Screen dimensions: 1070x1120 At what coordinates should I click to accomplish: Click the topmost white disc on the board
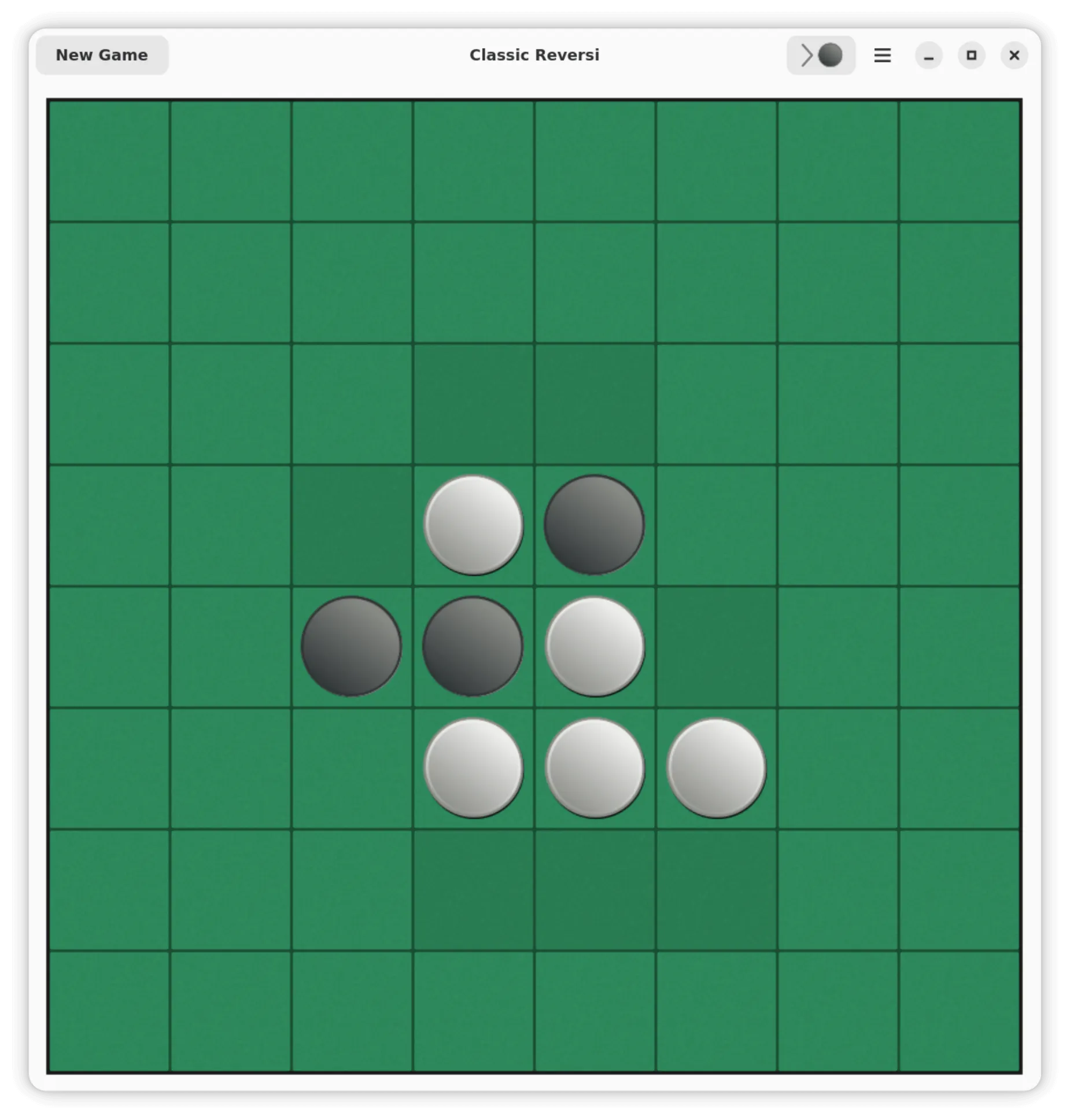(473, 525)
